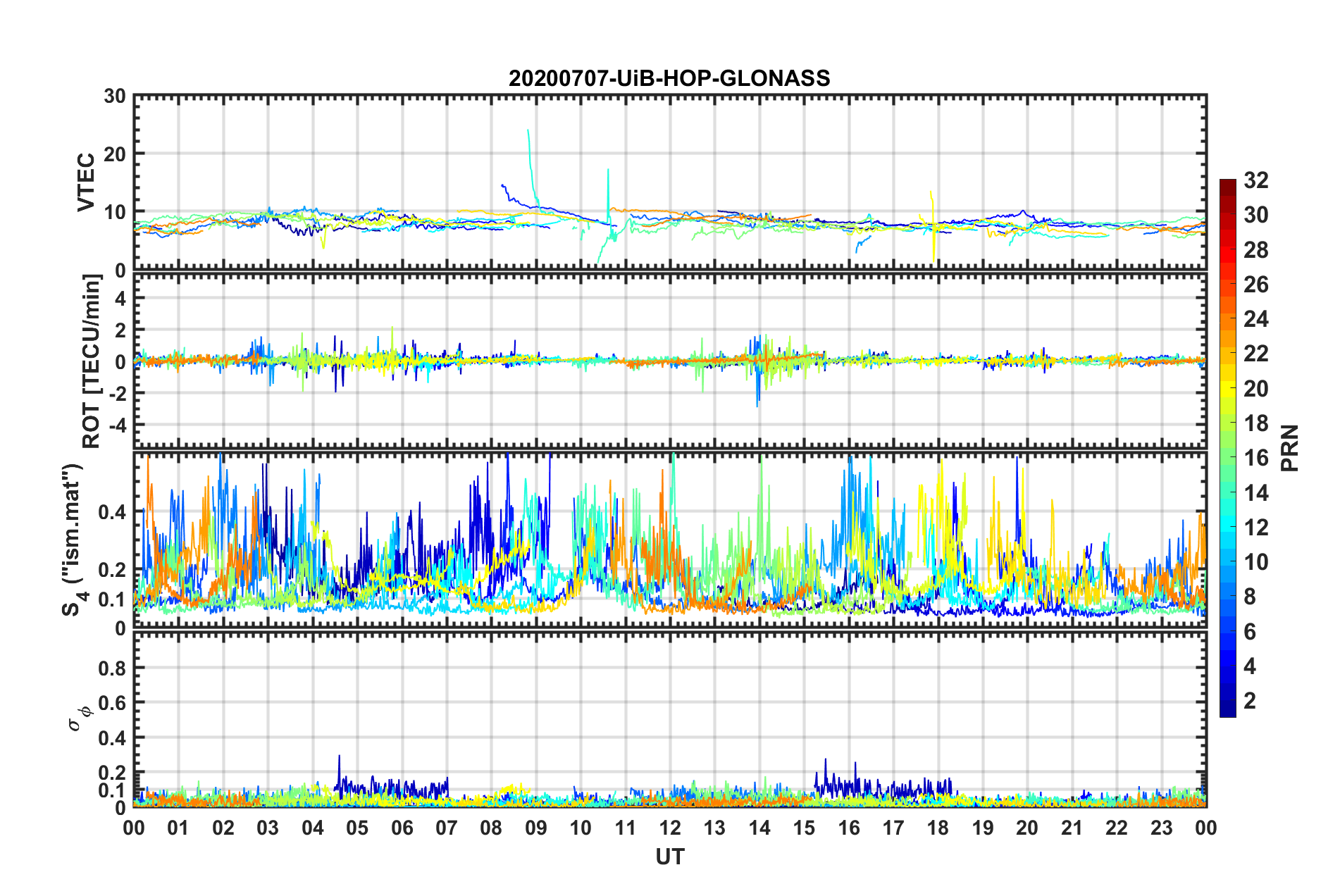1340x896 pixels.
Task: Click the 18 hour tick label
Action: [x=938, y=828]
